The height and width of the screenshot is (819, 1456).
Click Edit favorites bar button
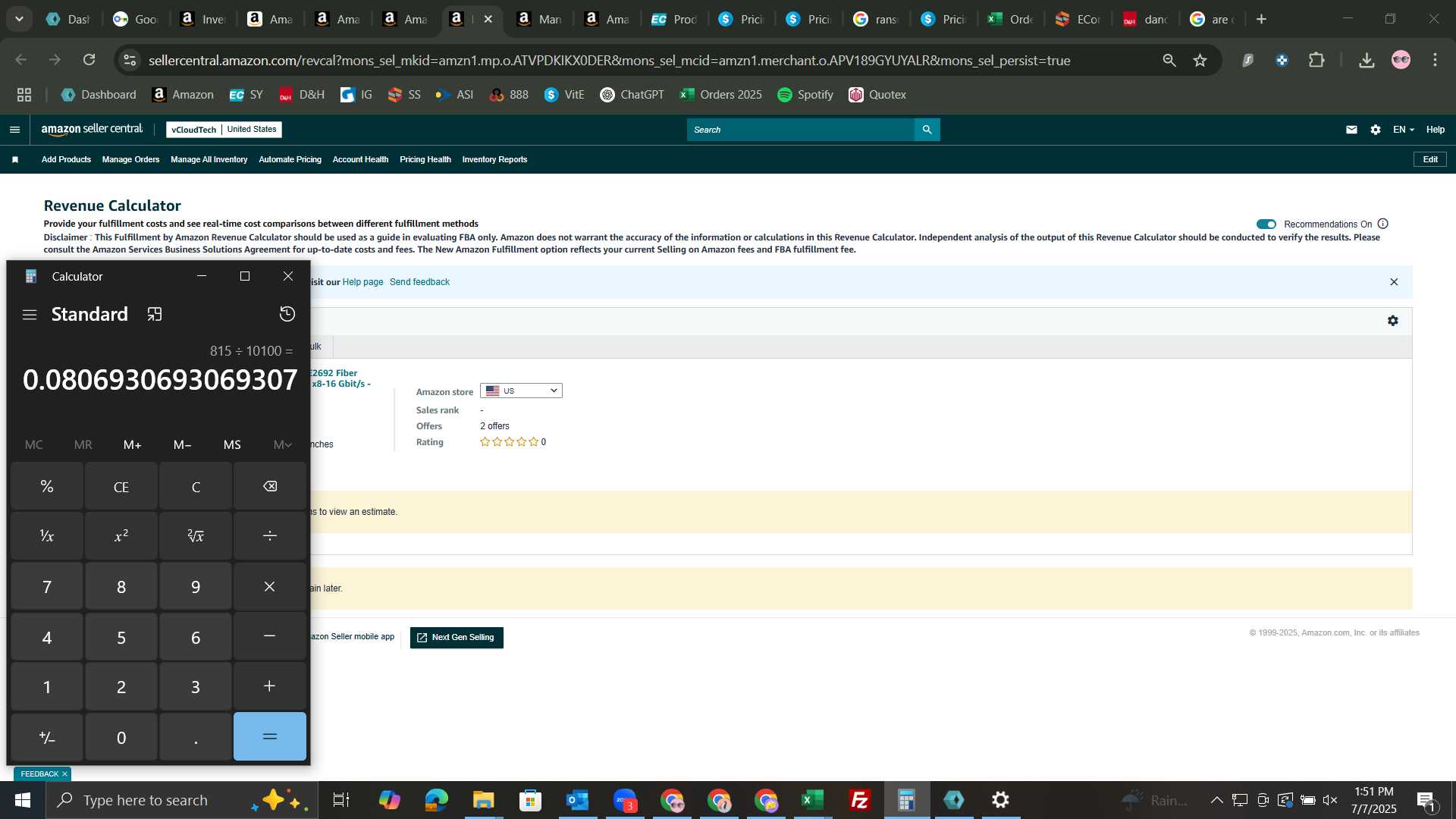click(1430, 159)
